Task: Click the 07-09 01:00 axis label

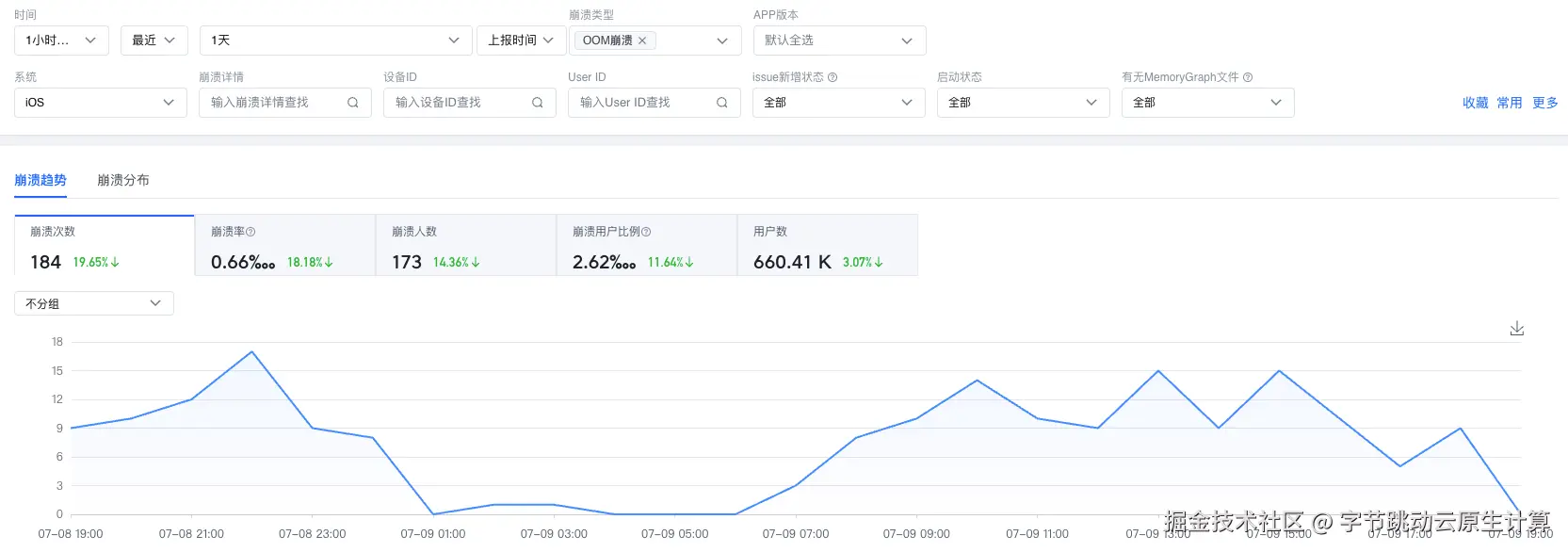Action: click(433, 534)
